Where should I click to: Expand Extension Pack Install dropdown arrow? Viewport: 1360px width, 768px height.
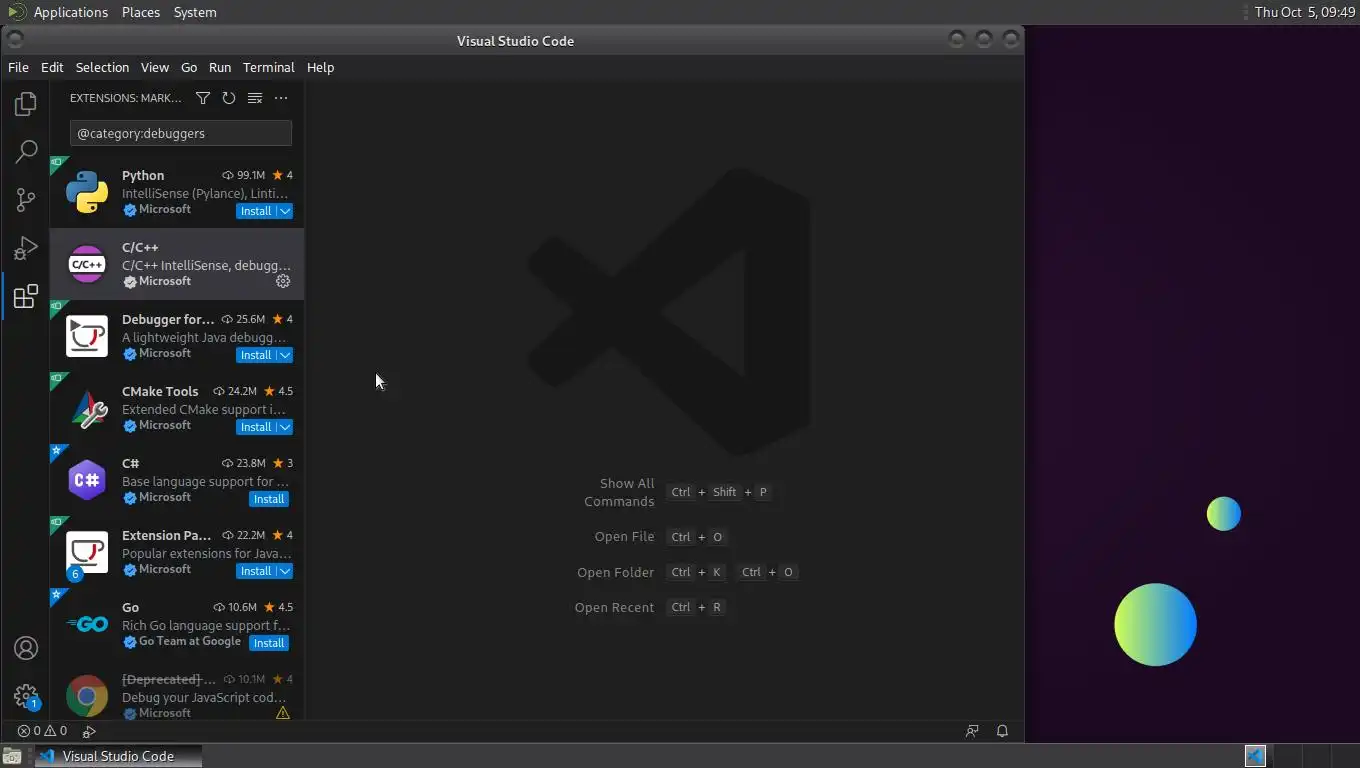285,571
